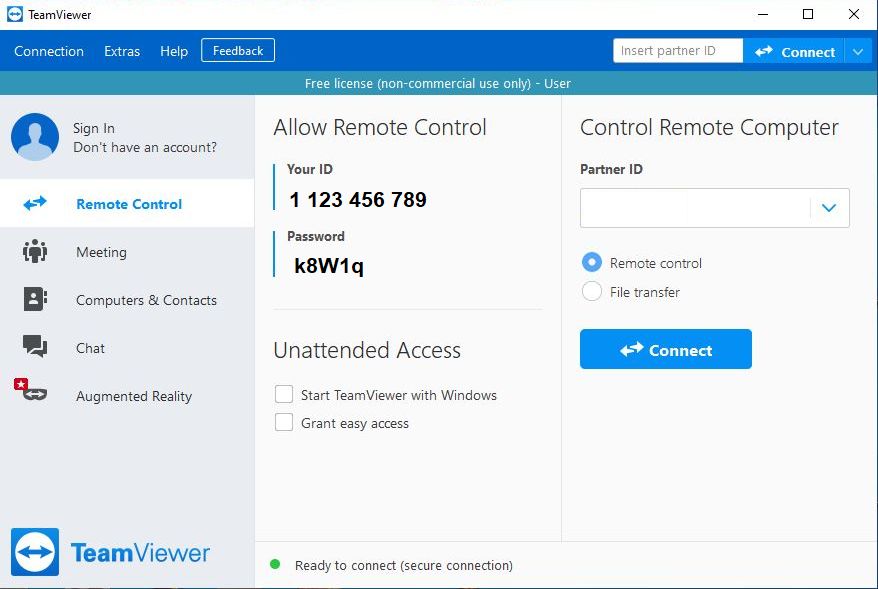
Task: Open the Connection menu
Action: click(49, 51)
